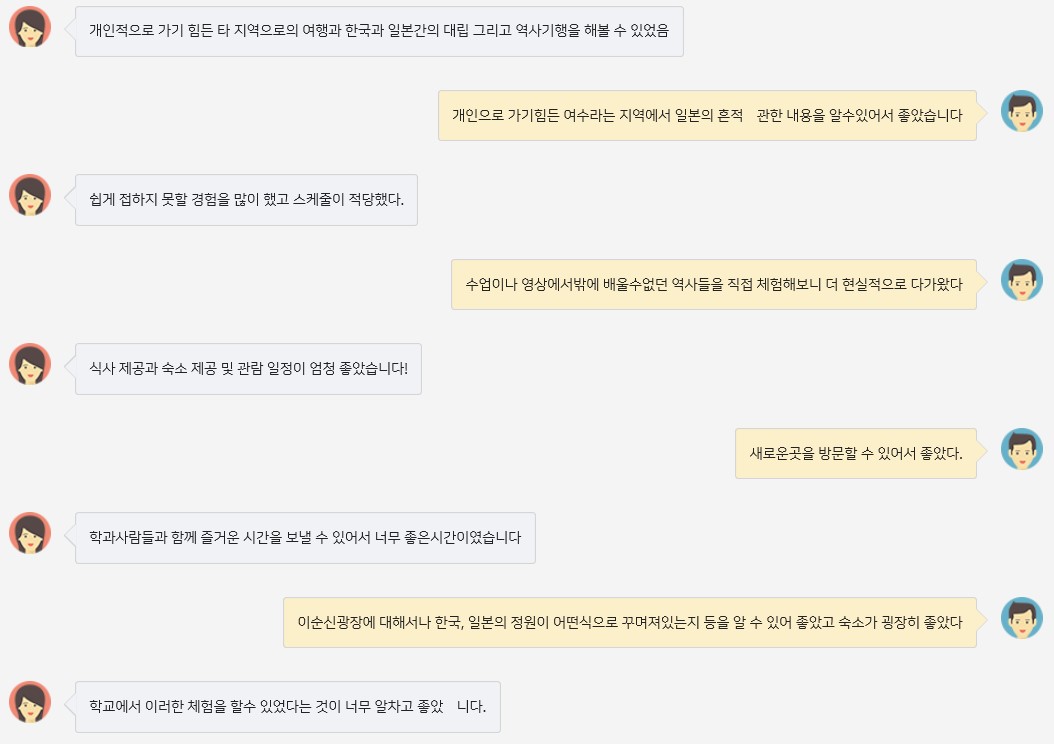1054x744 pixels.
Task: Click the message '식사 제공과 숙소 제공 및 관람 일정'
Action: [x=248, y=369]
